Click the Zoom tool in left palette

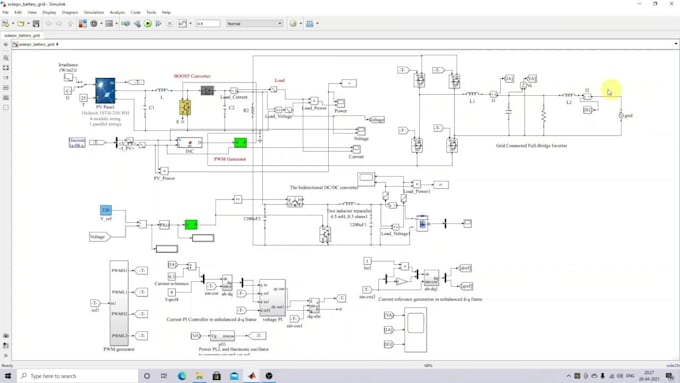click(6, 58)
